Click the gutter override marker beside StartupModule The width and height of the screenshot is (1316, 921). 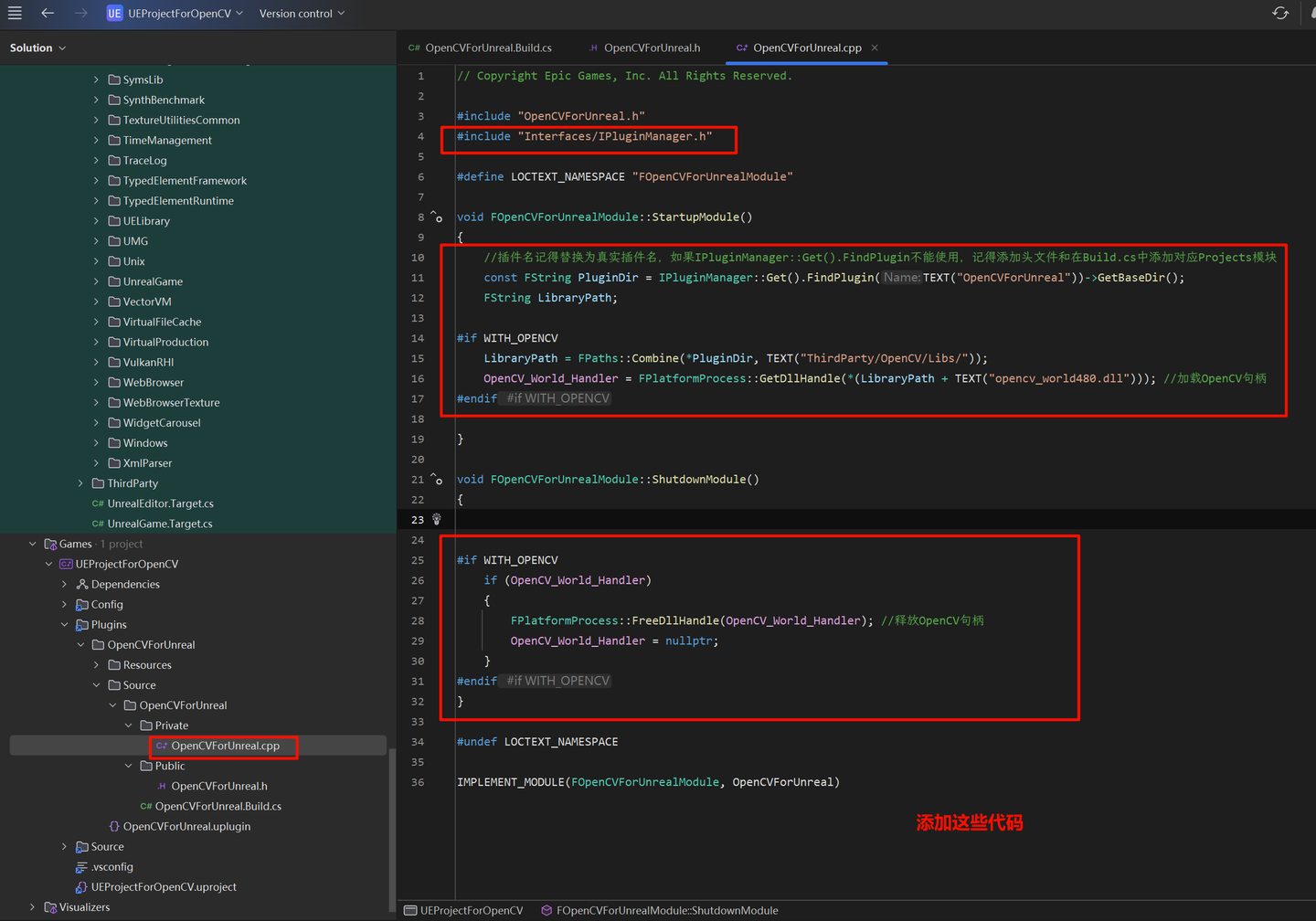(x=437, y=217)
